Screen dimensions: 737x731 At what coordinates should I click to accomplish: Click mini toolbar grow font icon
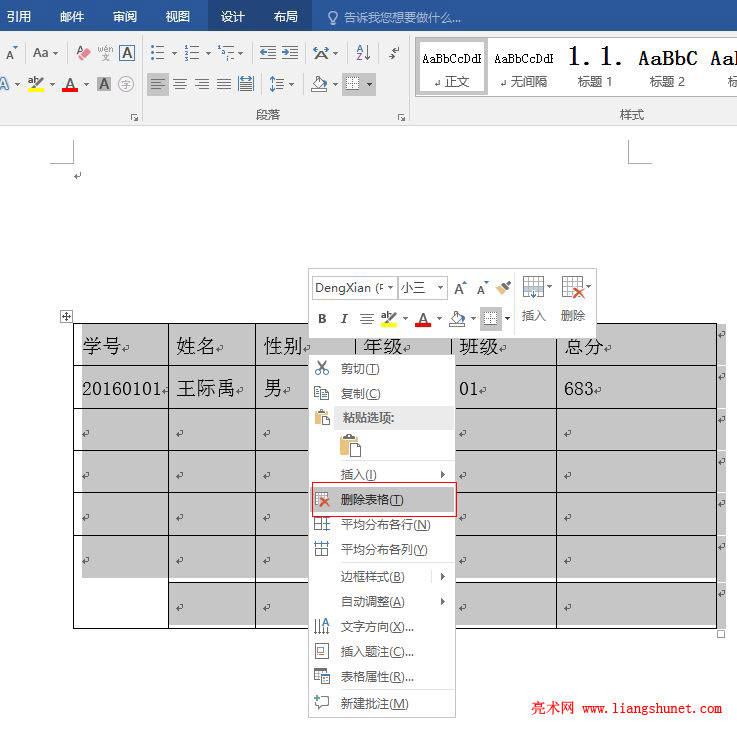[x=460, y=288]
